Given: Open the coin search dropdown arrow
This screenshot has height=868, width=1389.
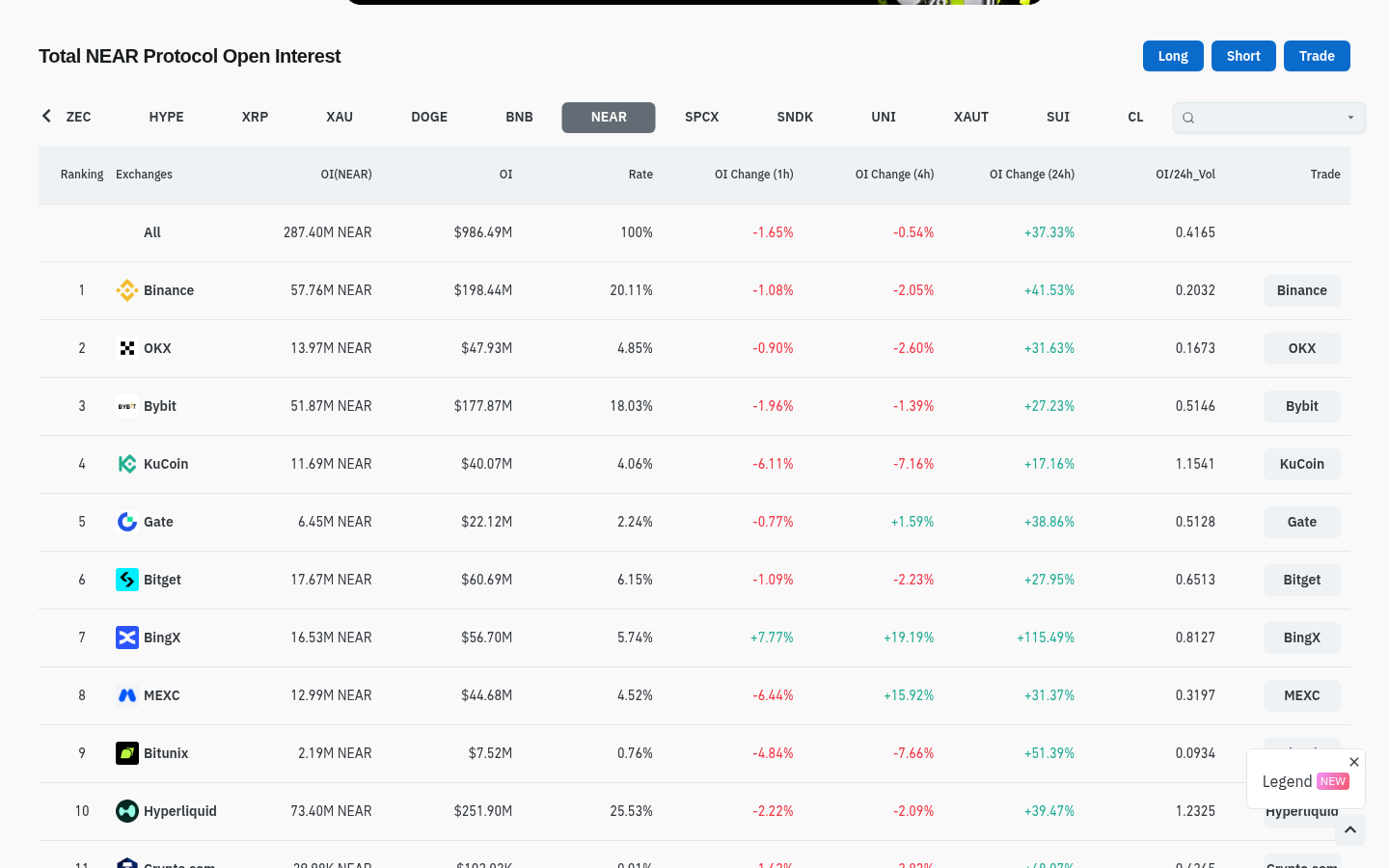Looking at the screenshot, I should (x=1350, y=118).
